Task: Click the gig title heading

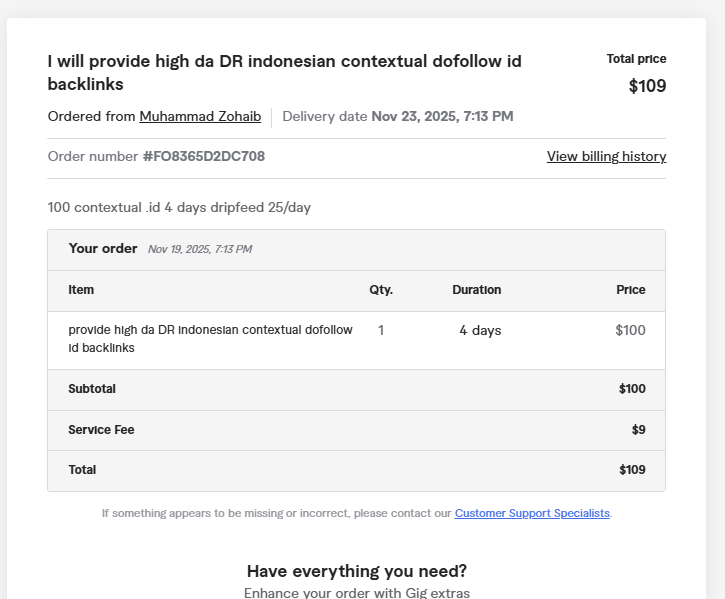Action: click(284, 72)
